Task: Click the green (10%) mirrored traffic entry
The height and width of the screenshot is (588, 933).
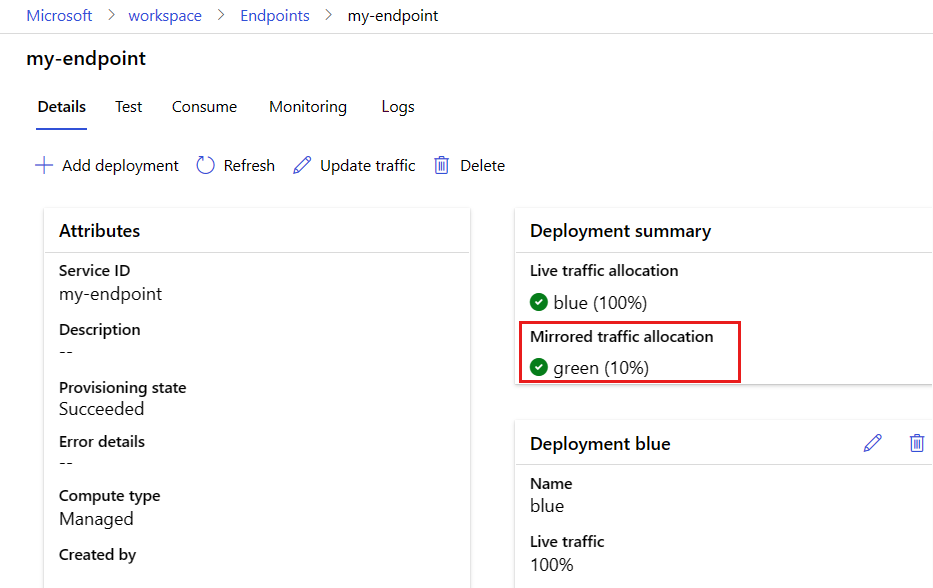Action: pos(601,368)
